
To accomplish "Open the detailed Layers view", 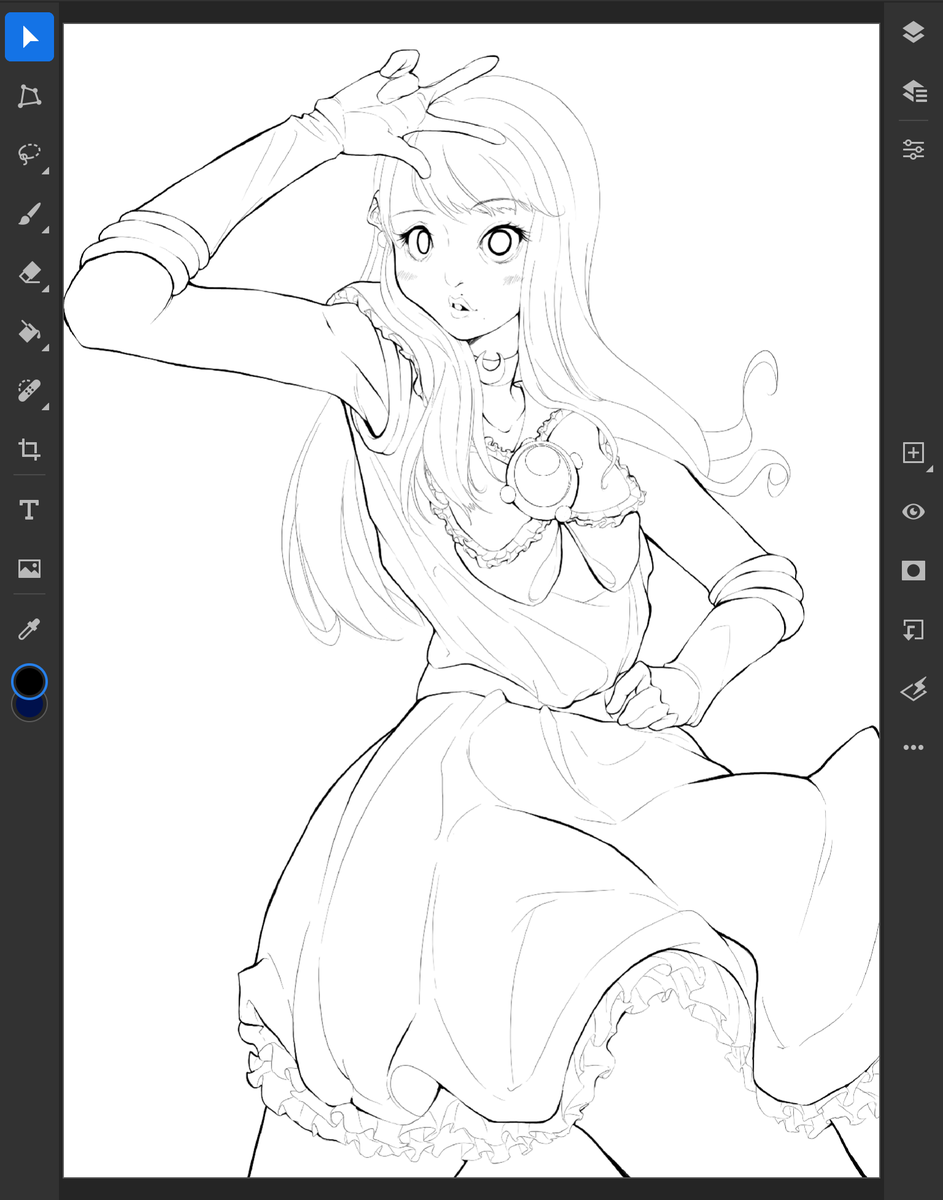I will click(x=913, y=91).
